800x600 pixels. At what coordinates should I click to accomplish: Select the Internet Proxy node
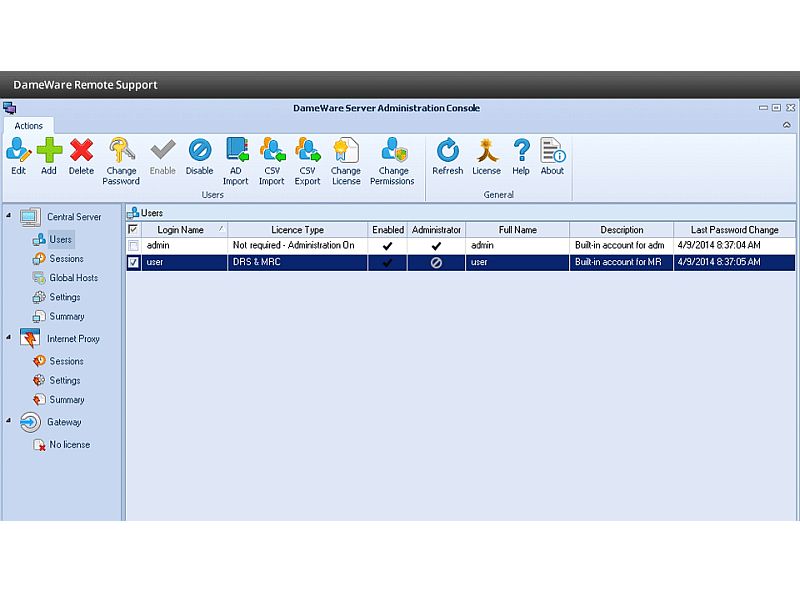tap(60, 339)
